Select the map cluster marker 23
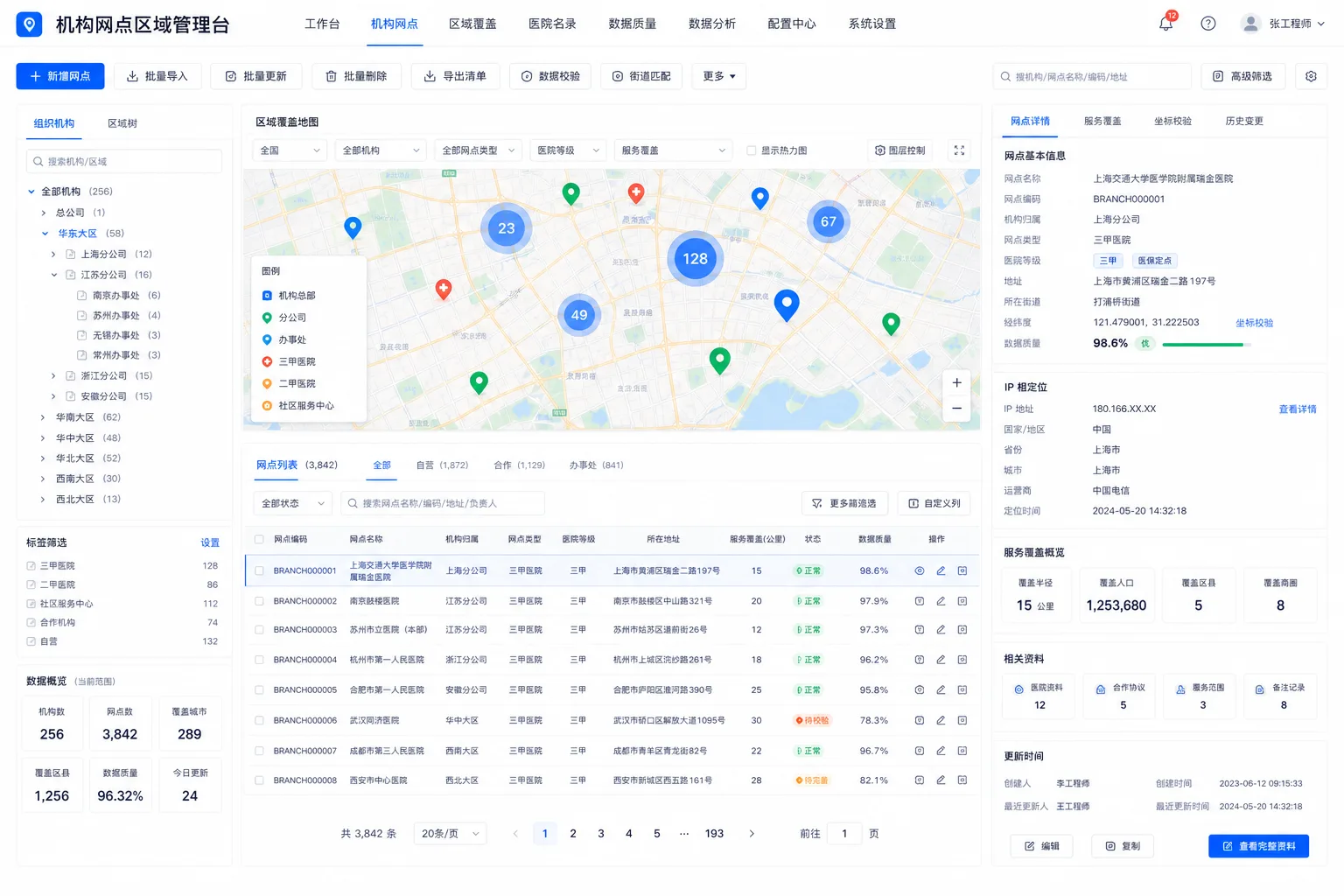The width and height of the screenshot is (1344, 896). 506,228
